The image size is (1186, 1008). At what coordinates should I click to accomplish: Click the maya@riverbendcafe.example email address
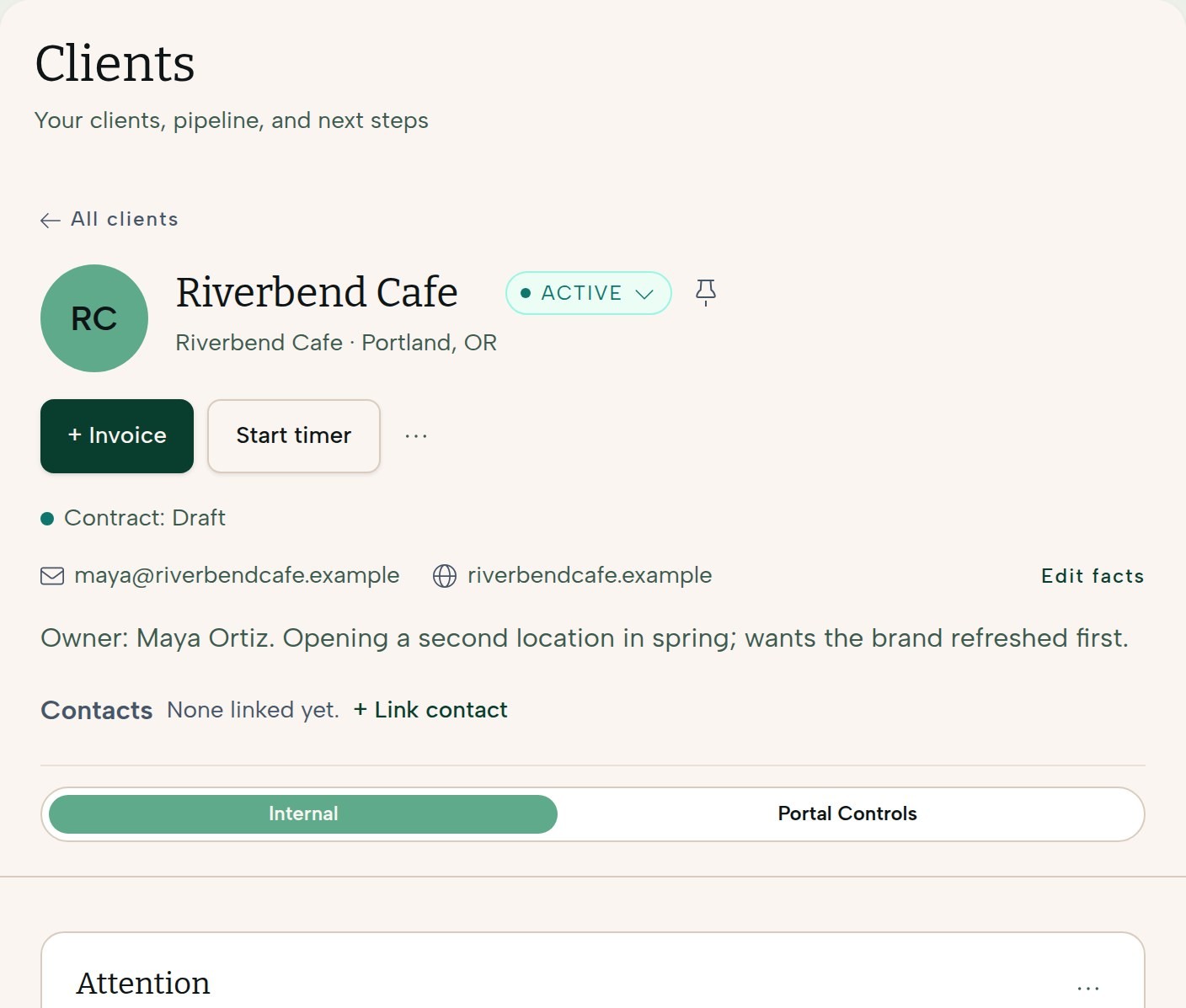click(x=237, y=575)
